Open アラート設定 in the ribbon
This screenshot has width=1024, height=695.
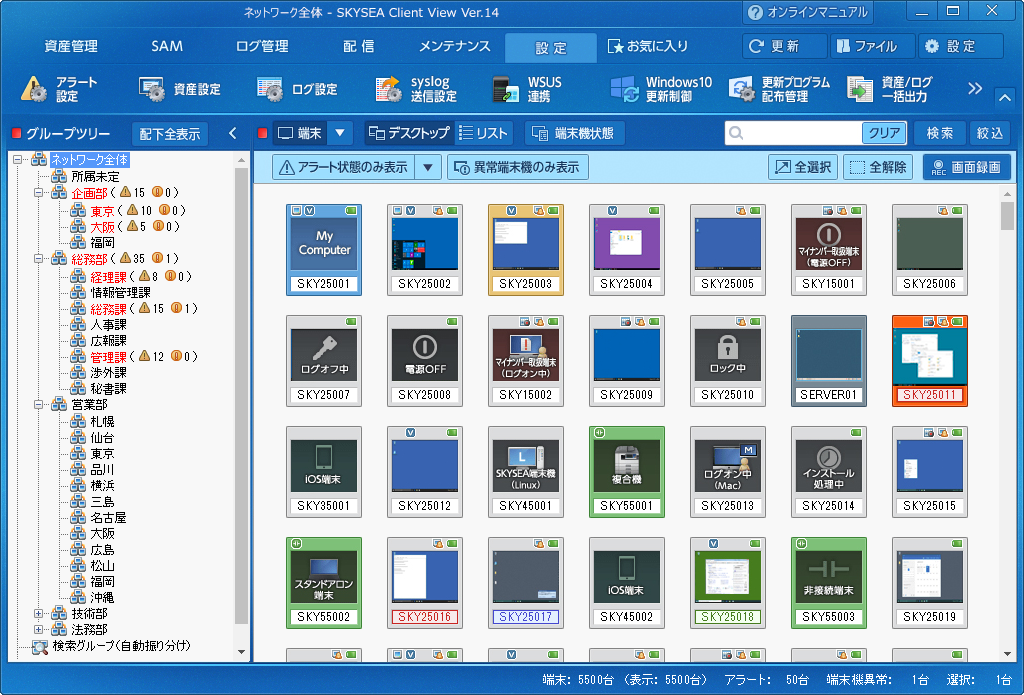coord(60,89)
